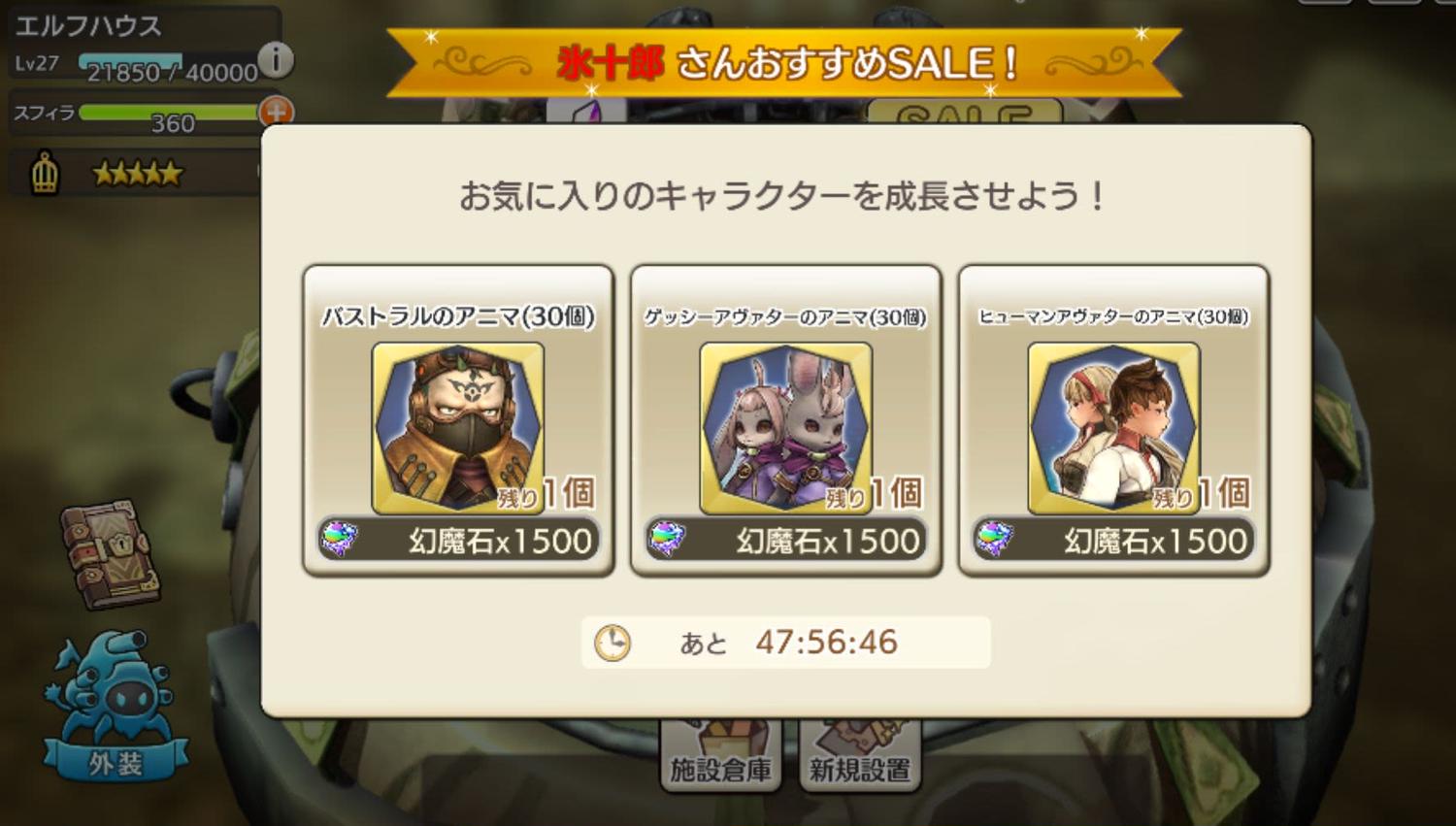
Task: Click the gold five-star rating
Action: tap(137, 174)
